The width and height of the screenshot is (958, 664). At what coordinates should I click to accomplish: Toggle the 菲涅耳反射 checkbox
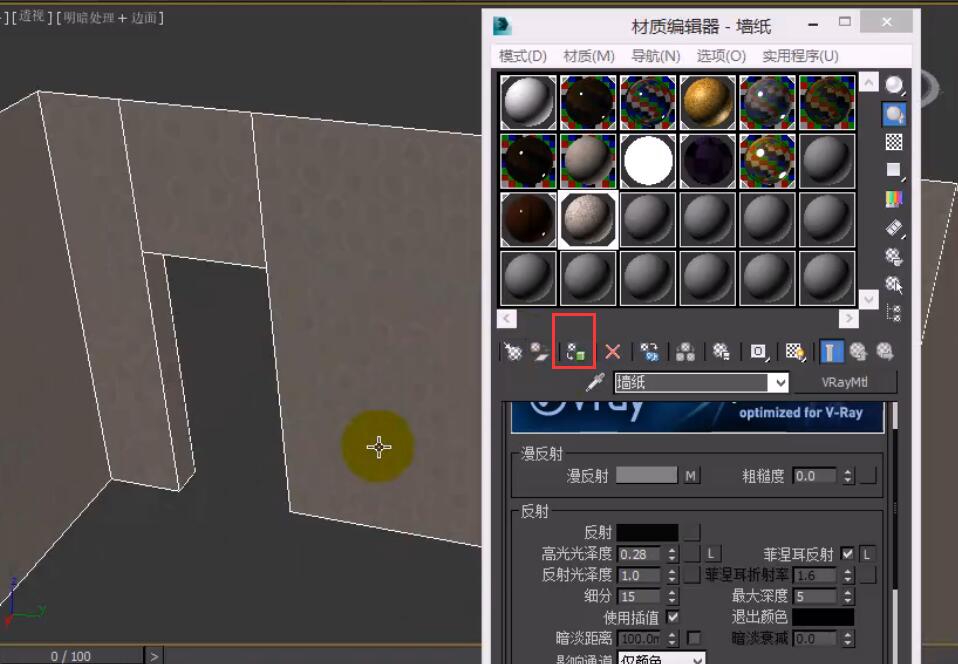tap(847, 553)
